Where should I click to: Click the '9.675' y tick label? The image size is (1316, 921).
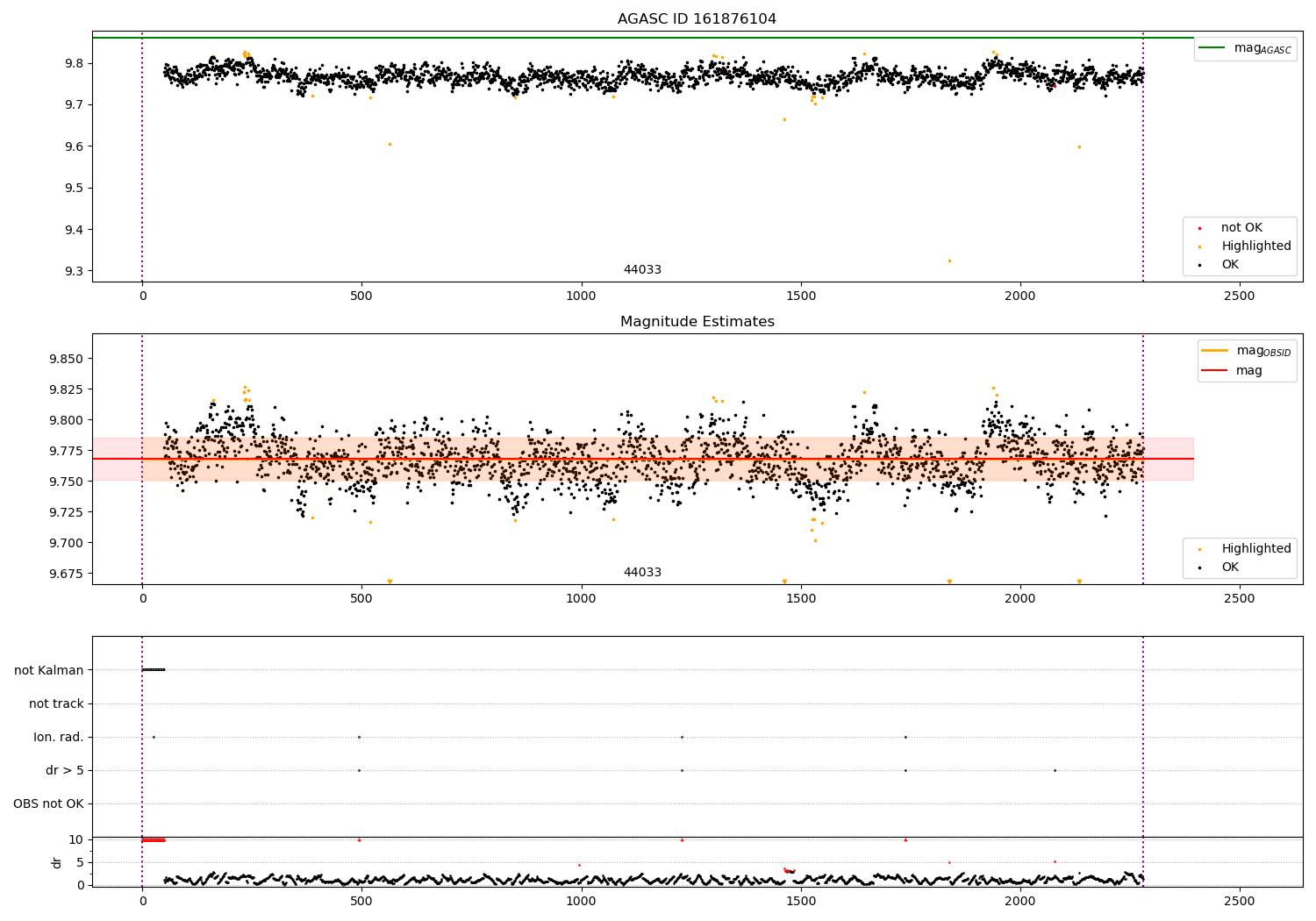pyautogui.click(x=66, y=574)
